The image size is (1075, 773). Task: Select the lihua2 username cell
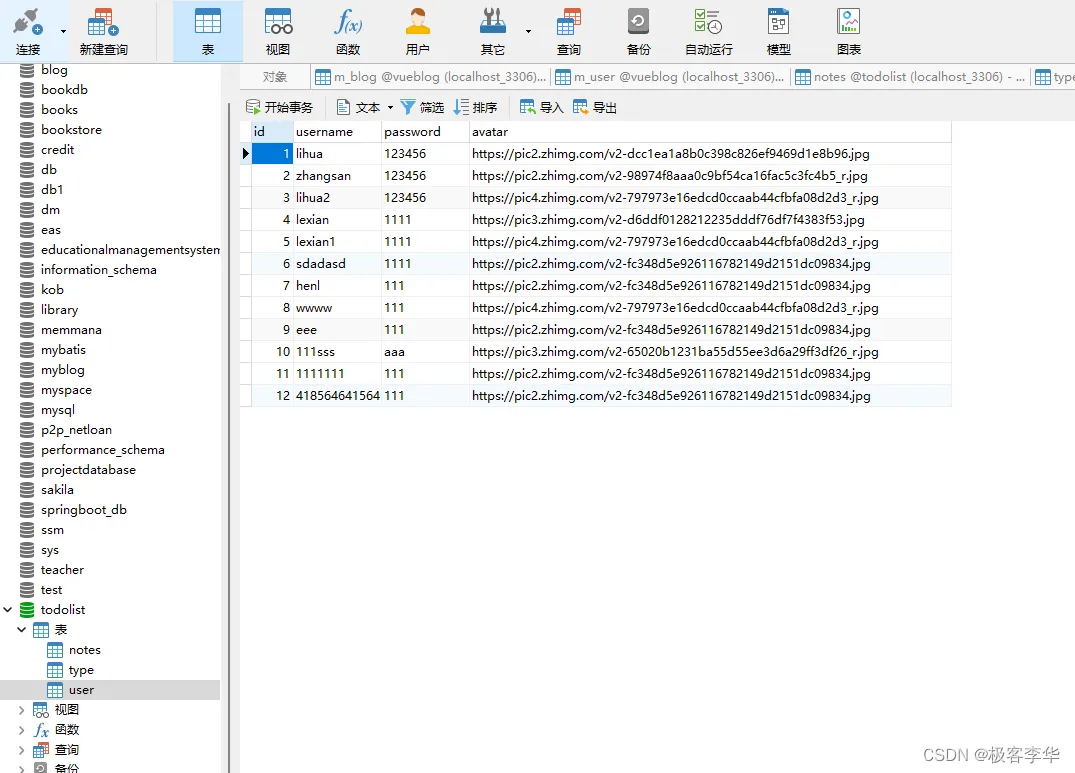coord(337,197)
